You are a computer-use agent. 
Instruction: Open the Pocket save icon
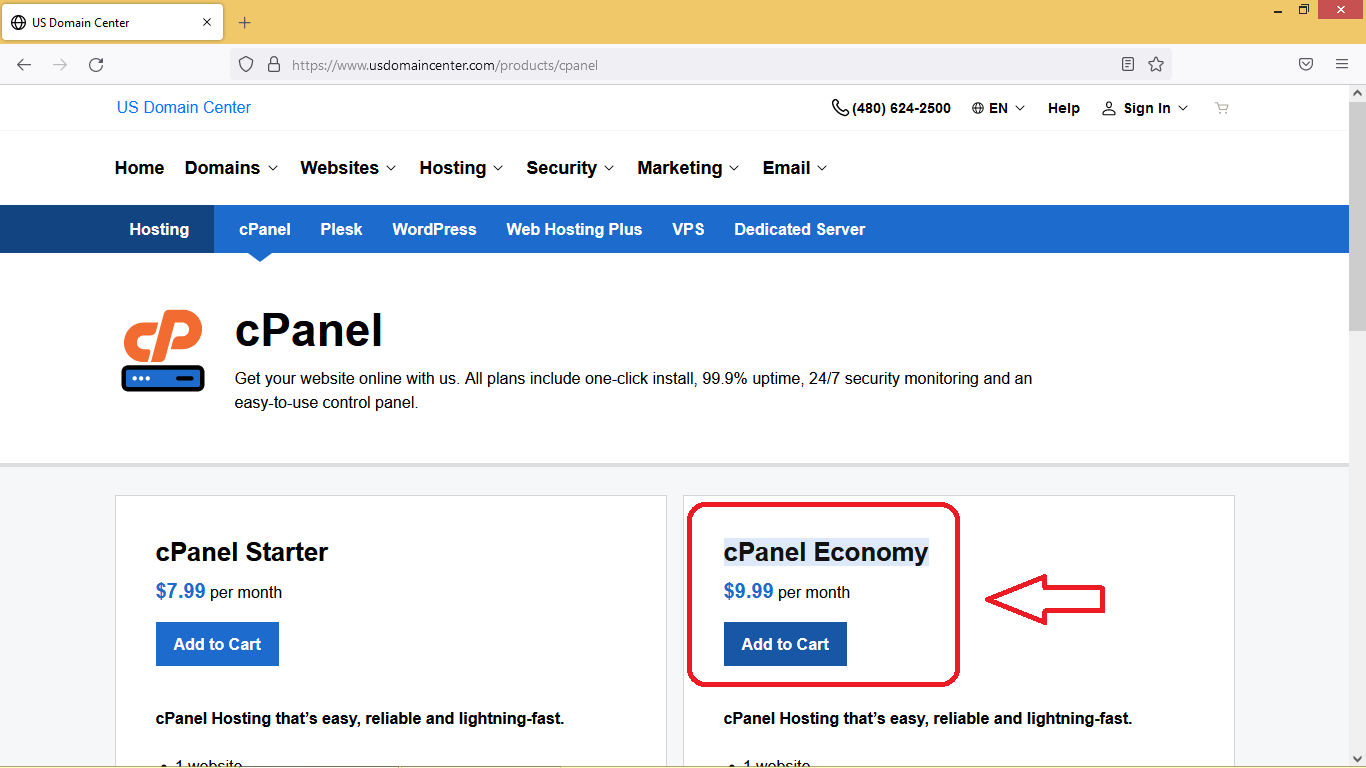click(1306, 64)
